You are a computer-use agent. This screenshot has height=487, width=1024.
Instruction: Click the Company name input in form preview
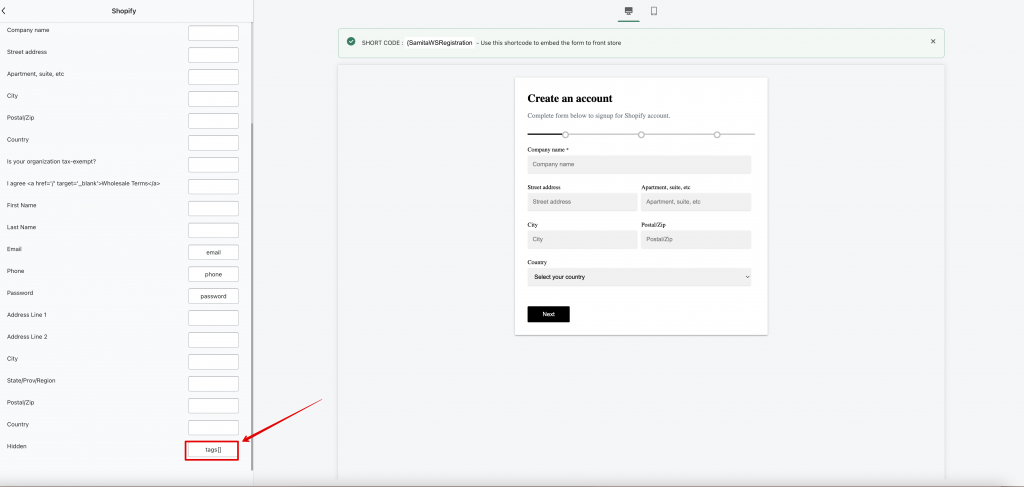(639, 165)
